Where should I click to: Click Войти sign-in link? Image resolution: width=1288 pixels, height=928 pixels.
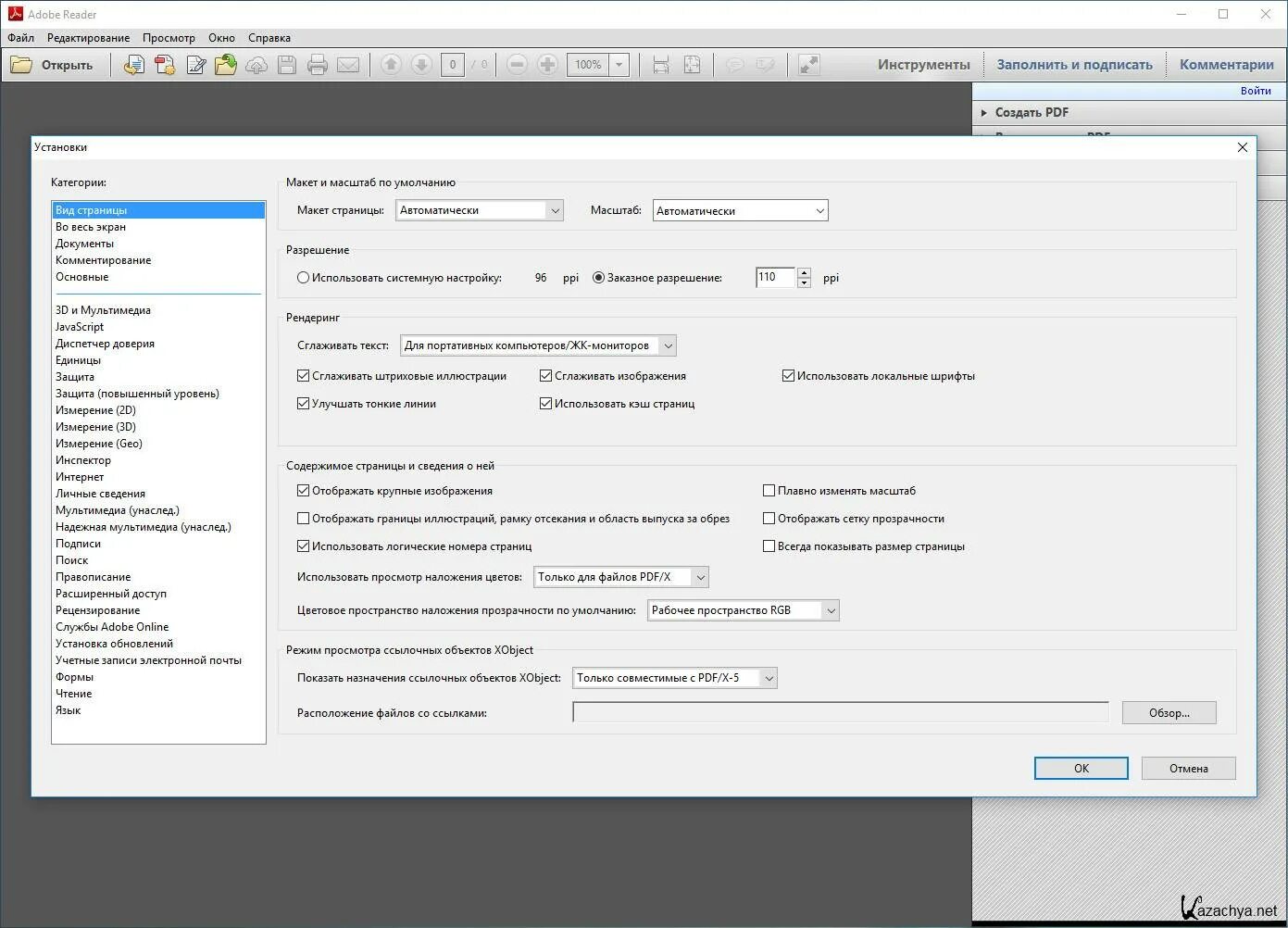pyautogui.click(x=1256, y=91)
